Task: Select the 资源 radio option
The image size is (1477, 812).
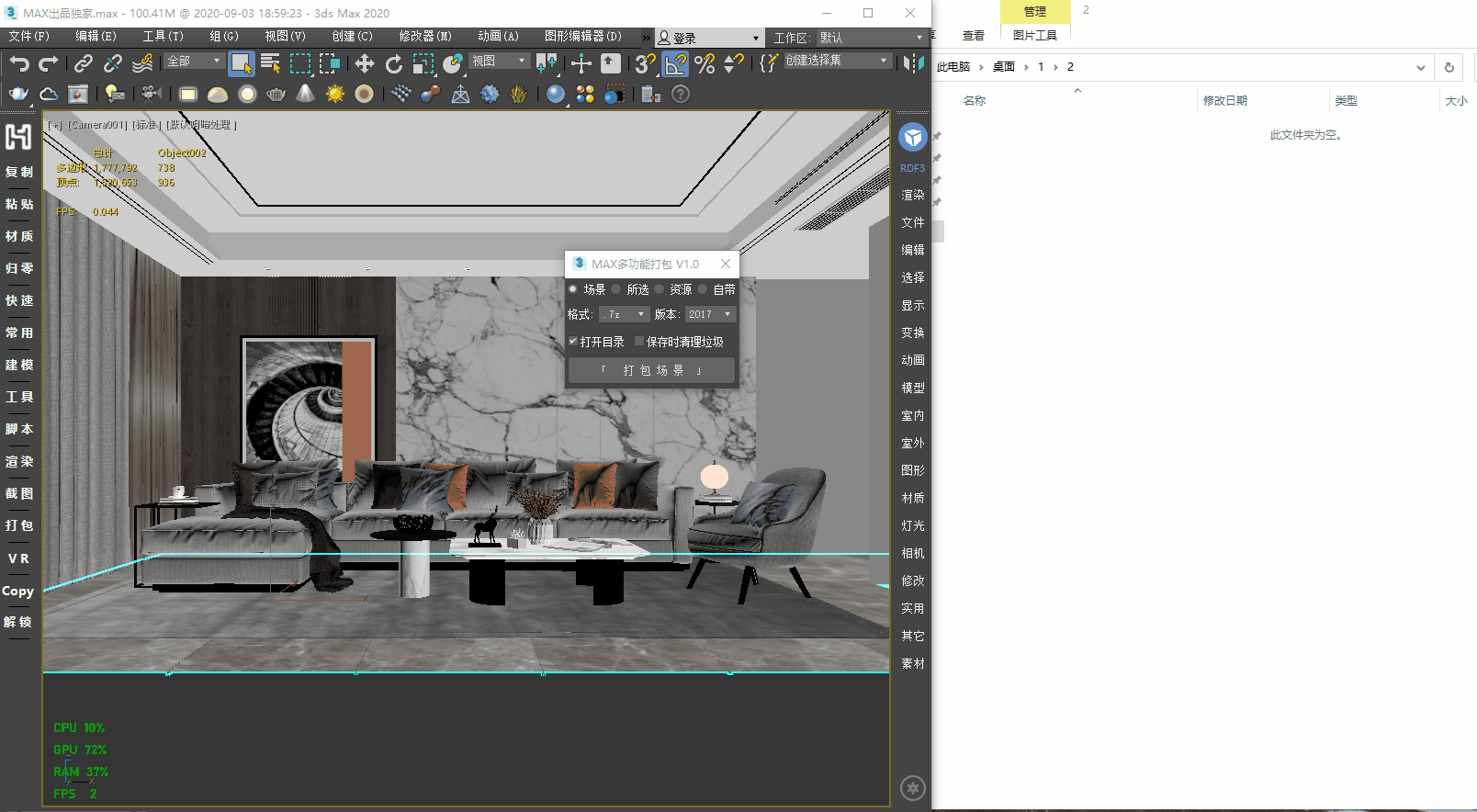Action: (x=660, y=289)
